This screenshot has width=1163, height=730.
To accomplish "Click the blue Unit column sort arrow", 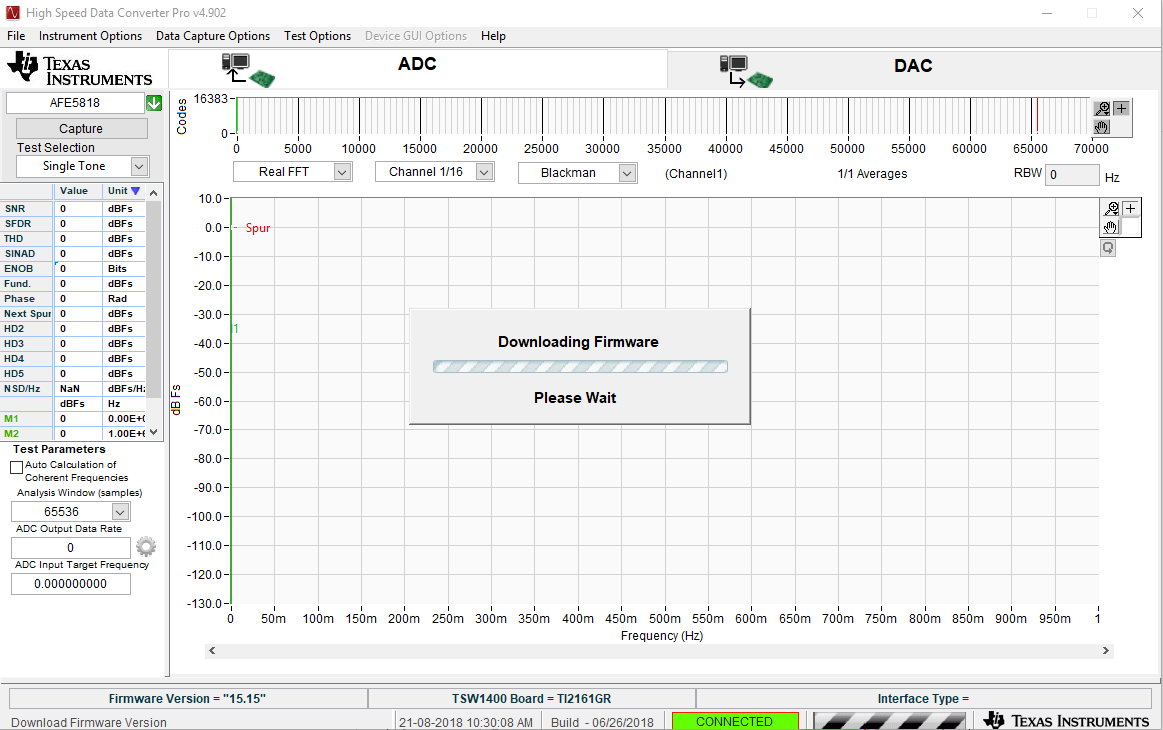I will [135, 191].
